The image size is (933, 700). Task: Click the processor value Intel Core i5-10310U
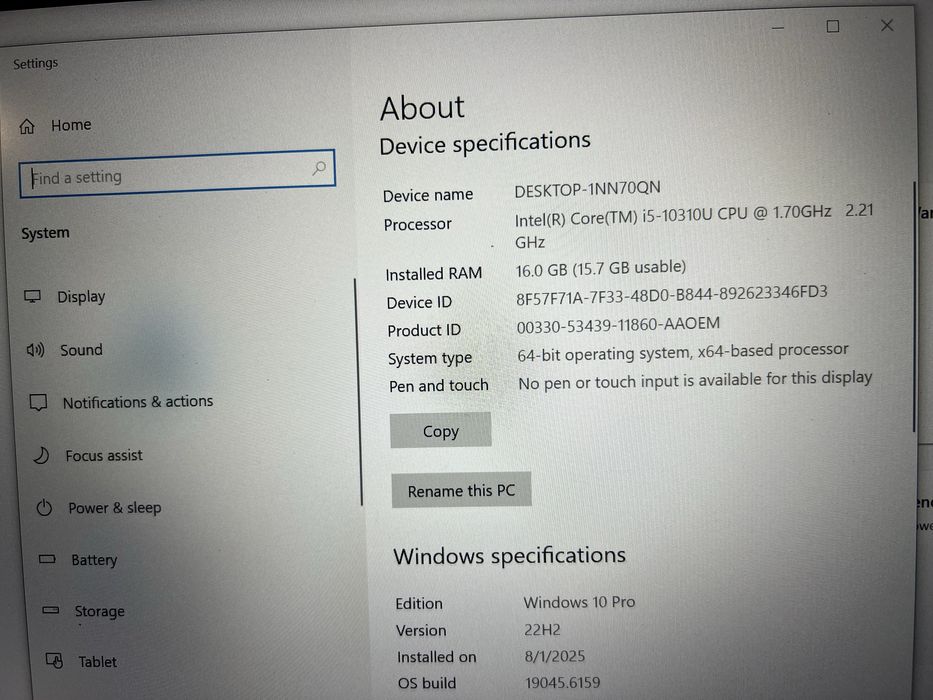[x=694, y=226]
